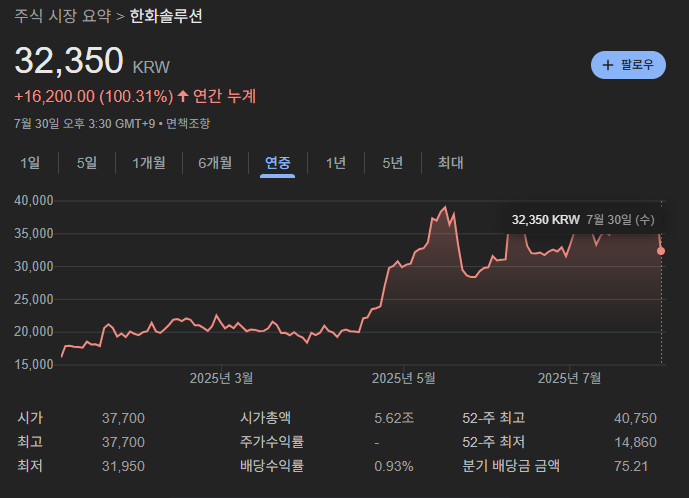Click the 15,000 y-axis label
Screen dimensions: 689x498
[x=34, y=364]
